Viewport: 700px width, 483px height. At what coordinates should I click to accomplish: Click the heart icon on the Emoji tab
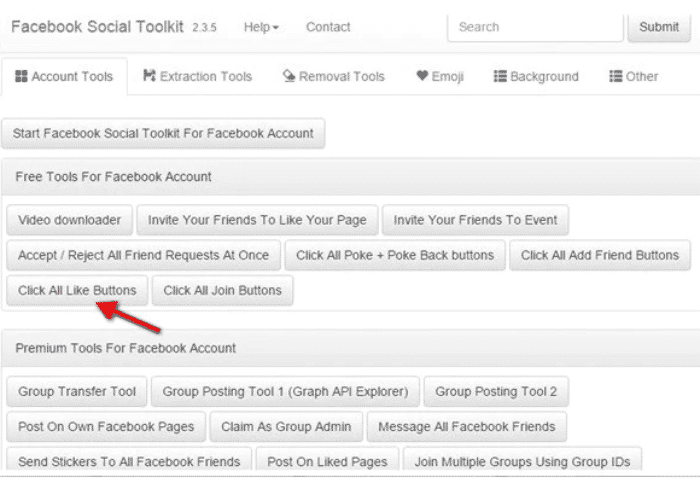[x=422, y=75]
